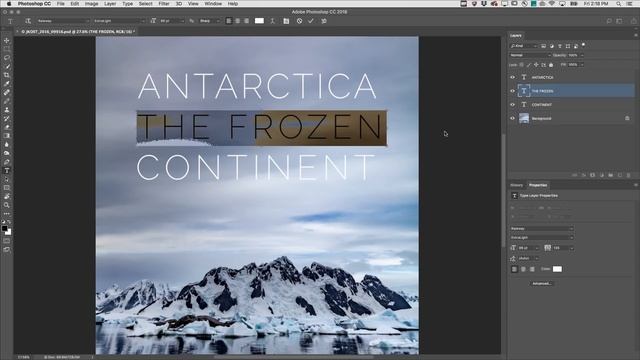This screenshot has height=360, width=640.
Task: Hide THE FROZEN layer
Action: click(x=513, y=91)
